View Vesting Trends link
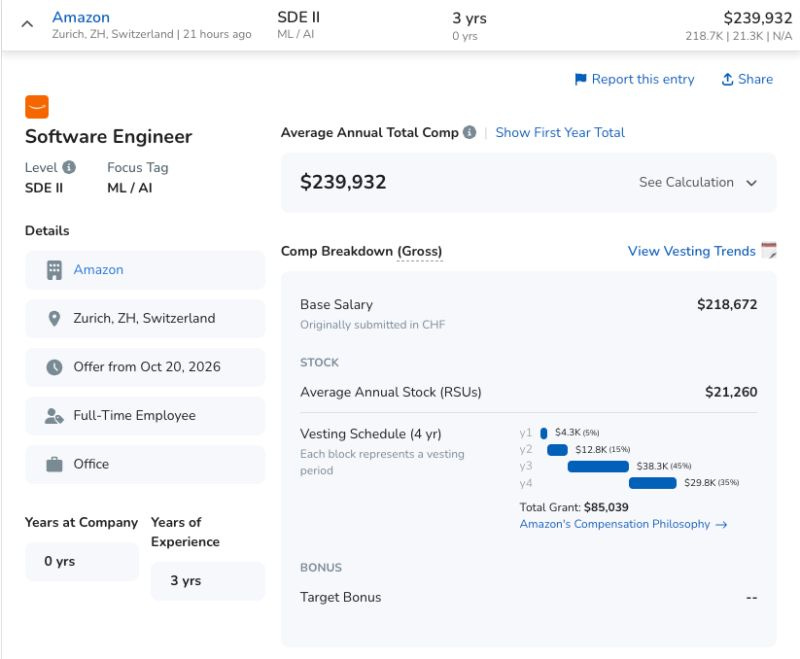 [691, 251]
